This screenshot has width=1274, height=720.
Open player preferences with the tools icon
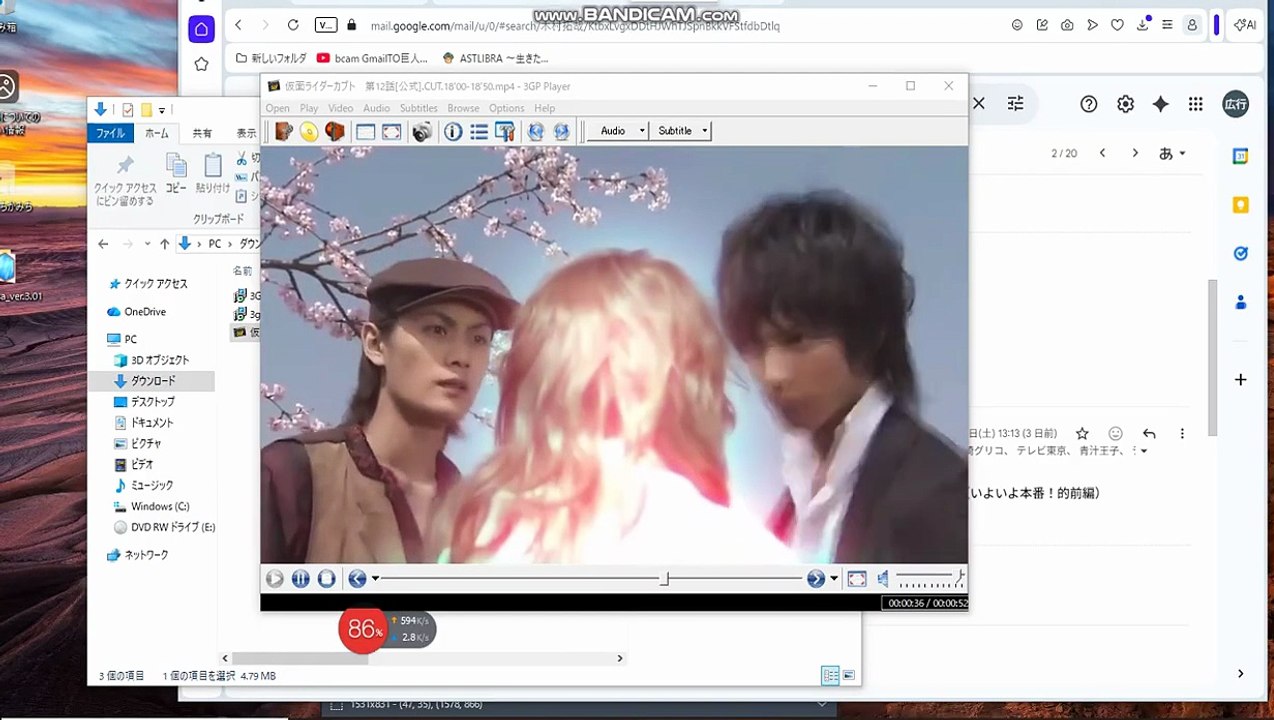[505, 131]
